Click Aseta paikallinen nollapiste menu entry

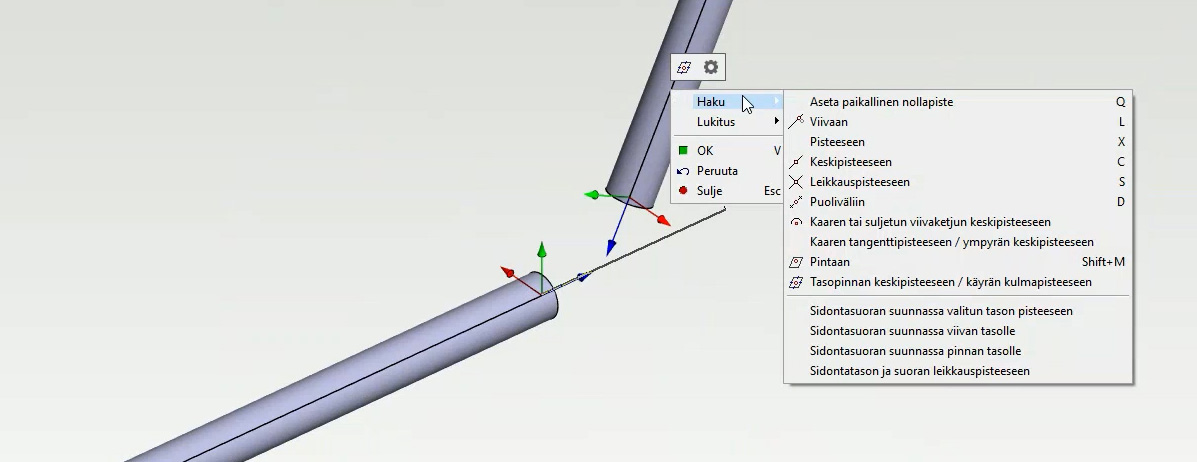(881, 102)
